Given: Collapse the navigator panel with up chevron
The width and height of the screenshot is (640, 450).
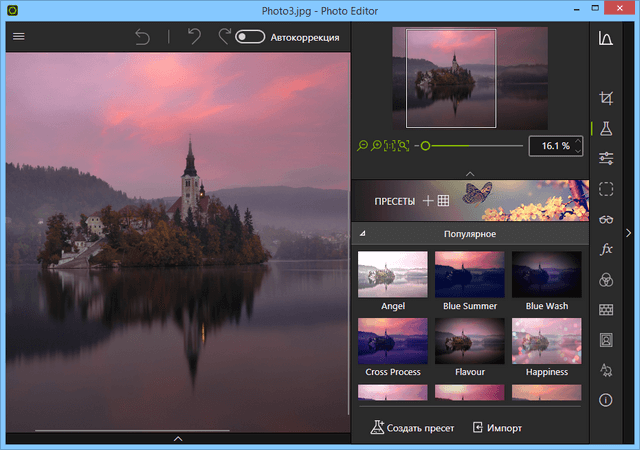Looking at the screenshot, I should (470, 173).
